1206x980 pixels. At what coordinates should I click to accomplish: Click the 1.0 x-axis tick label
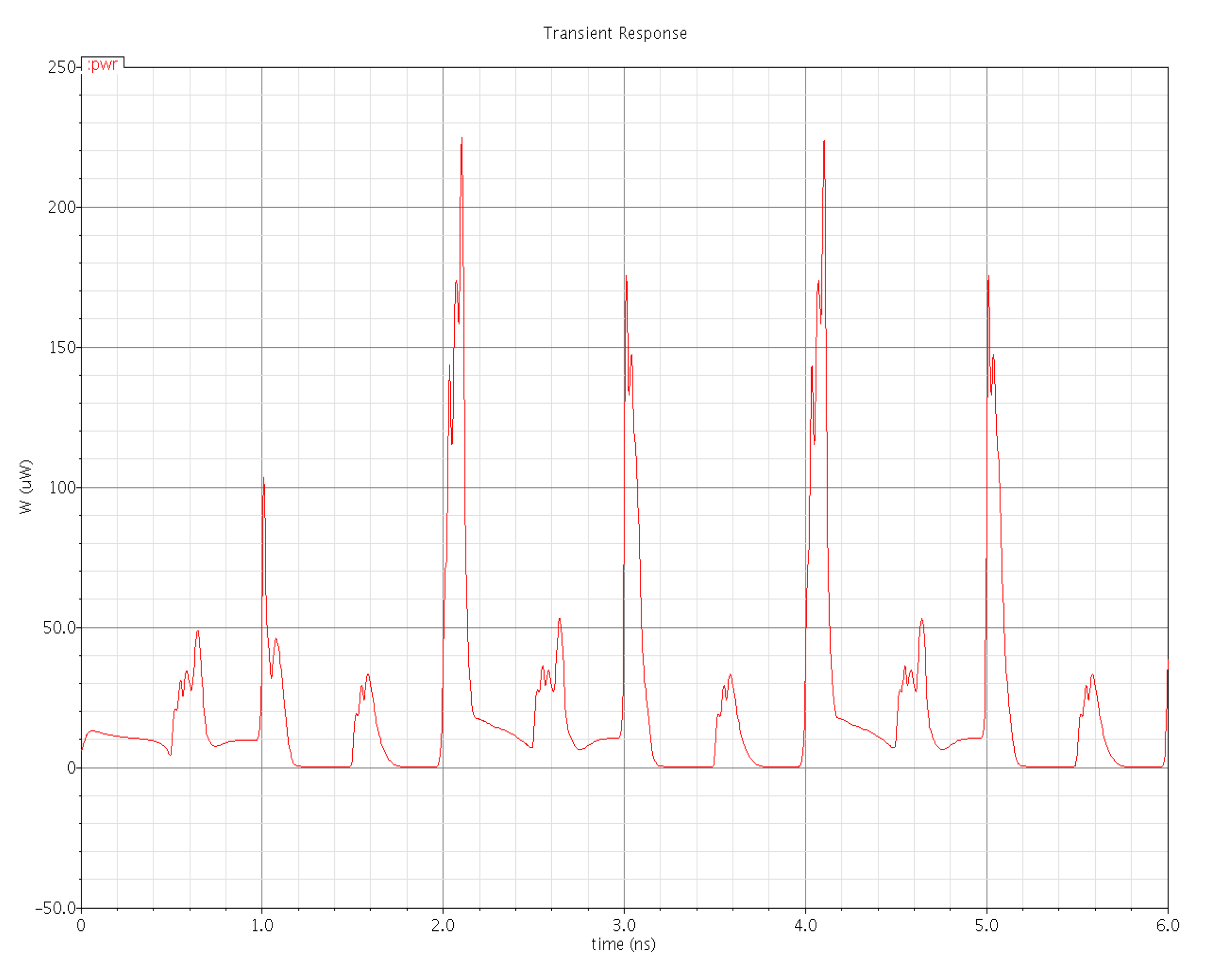coord(262,926)
